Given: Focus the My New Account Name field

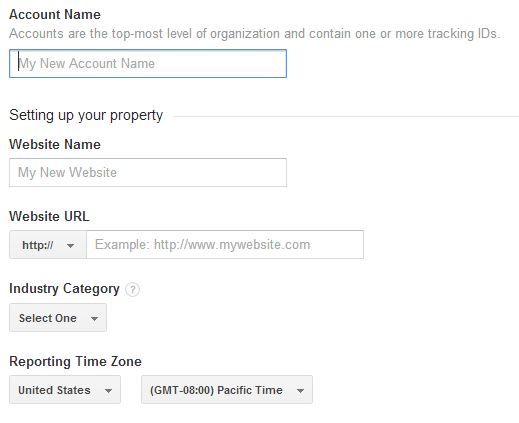Looking at the screenshot, I should pyautogui.click(x=148, y=64).
